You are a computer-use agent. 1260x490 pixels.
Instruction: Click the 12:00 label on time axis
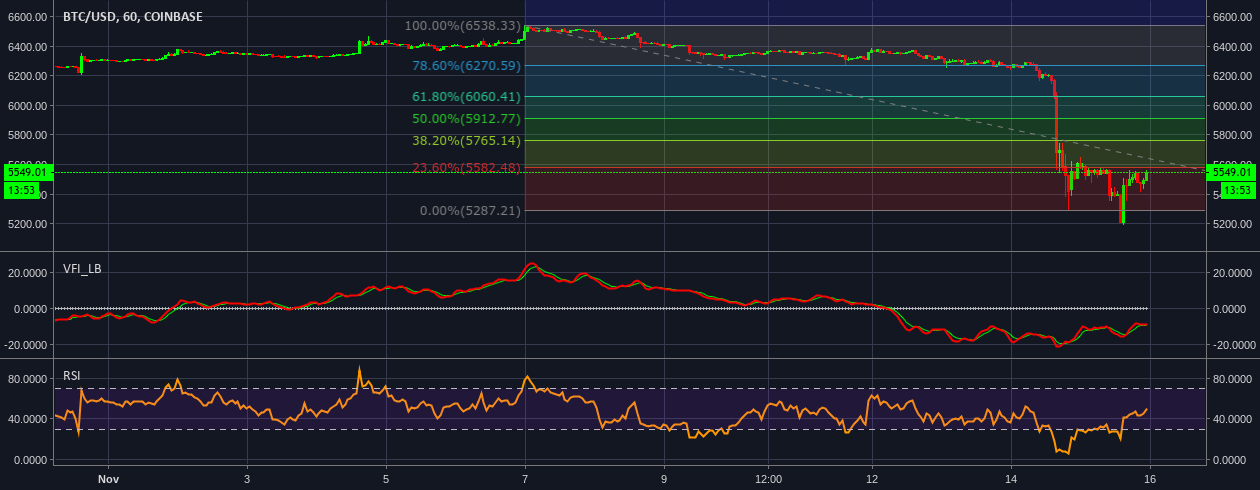[x=768, y=481]
